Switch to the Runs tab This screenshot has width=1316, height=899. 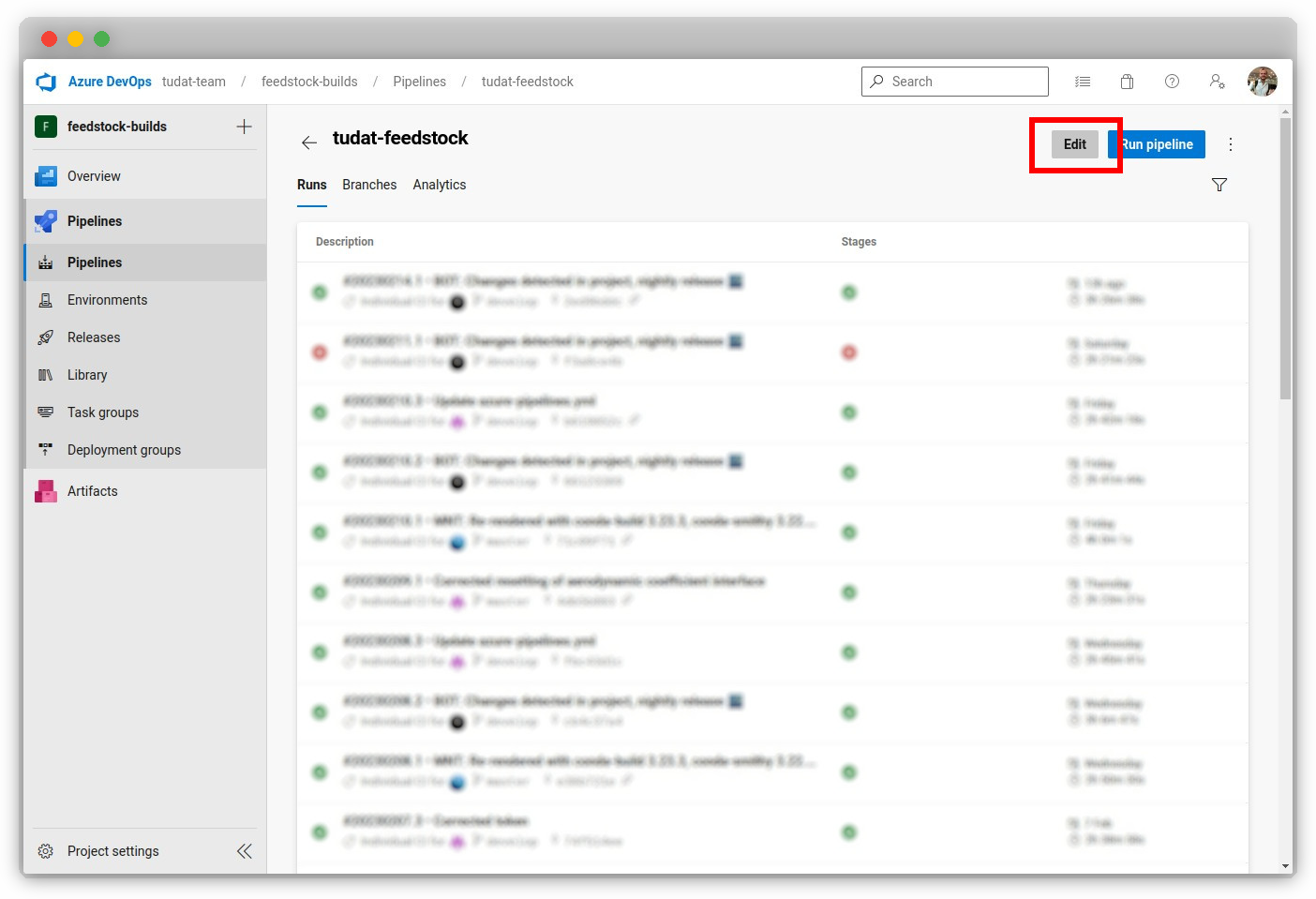(312, 185)
